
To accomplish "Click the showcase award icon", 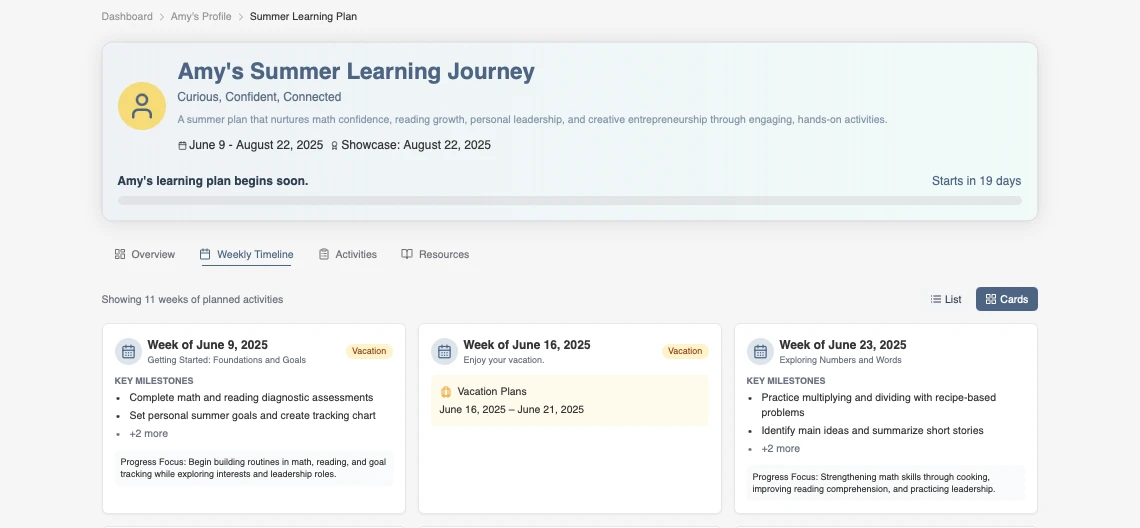I will 334,145.
